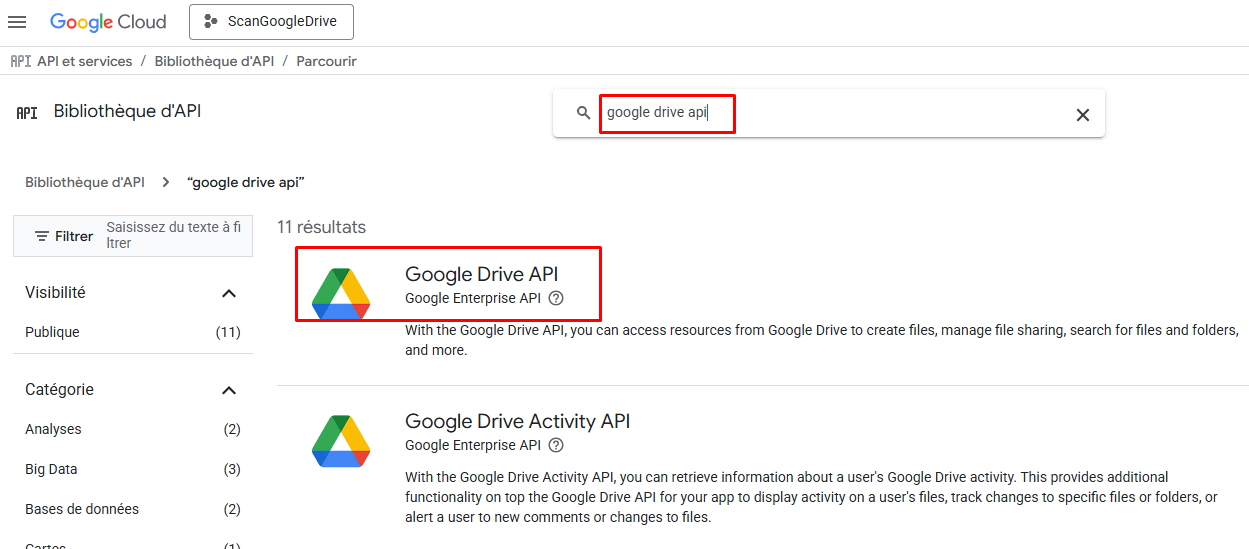Open the Google Drive Activity API result

point(517,421)
